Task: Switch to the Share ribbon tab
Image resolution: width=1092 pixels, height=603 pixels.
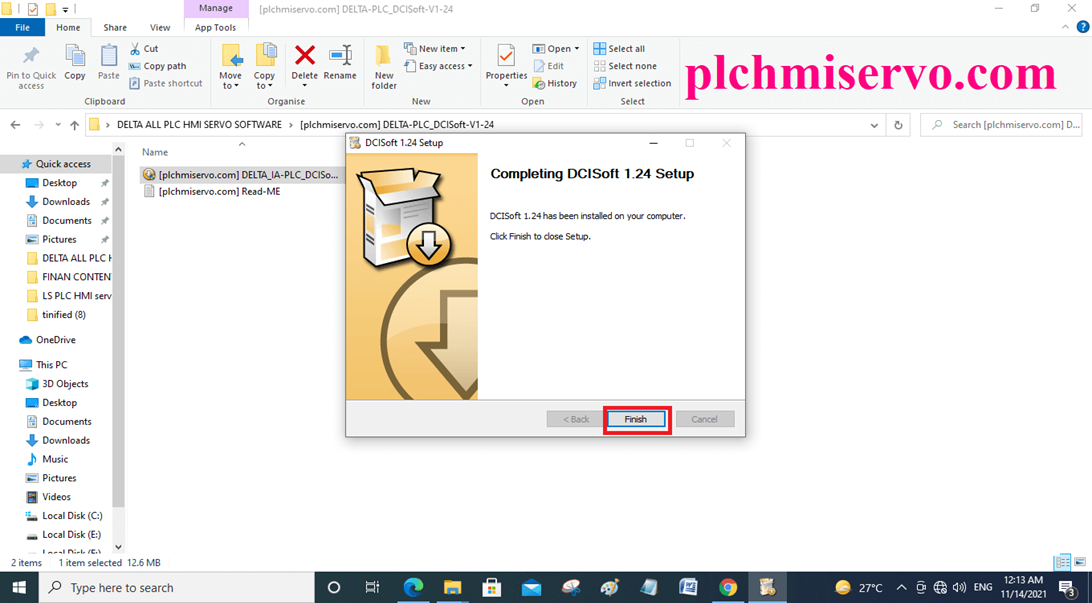Action: 115,28
